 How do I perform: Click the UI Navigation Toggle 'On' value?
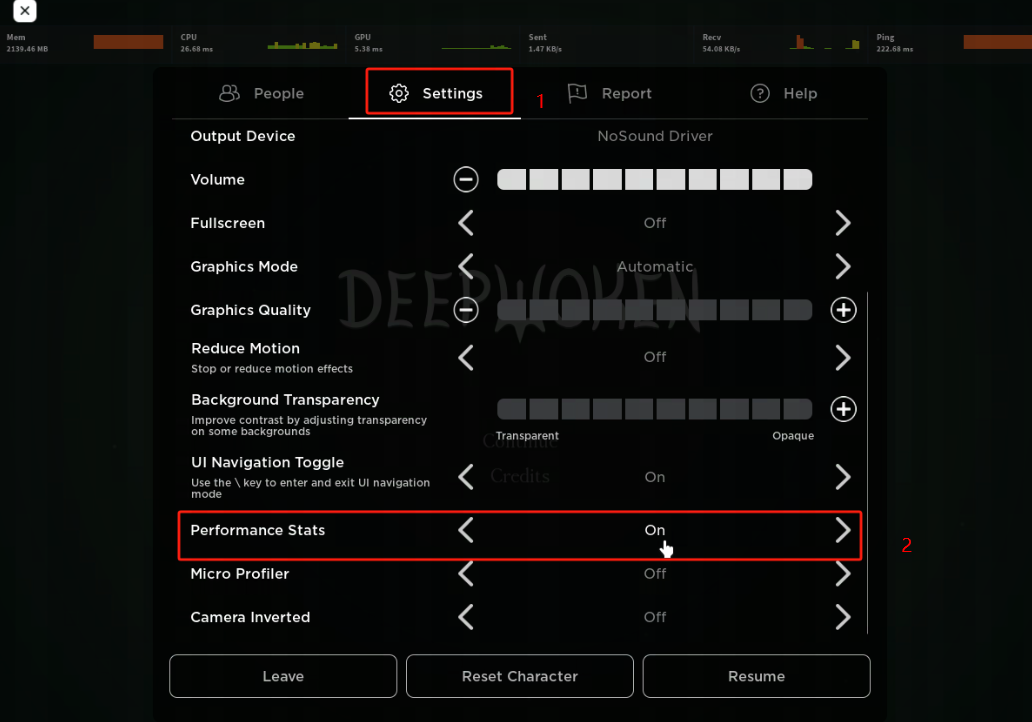(655, 477)
